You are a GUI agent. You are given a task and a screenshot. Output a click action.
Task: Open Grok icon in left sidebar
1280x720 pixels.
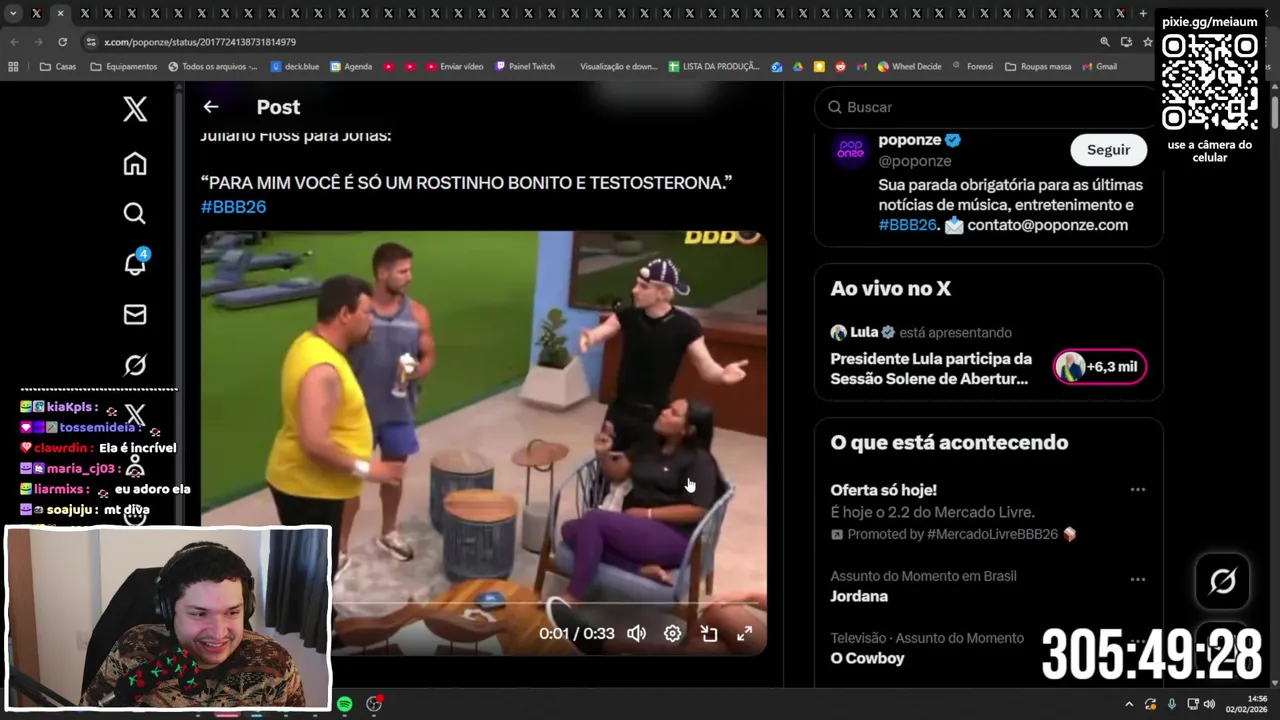[x=135, y=365]
